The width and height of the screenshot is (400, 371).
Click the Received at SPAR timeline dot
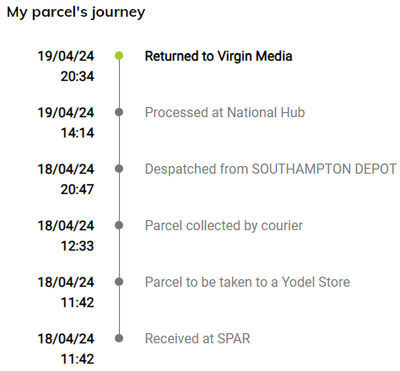pyautogui.click(x=119, y=339)
